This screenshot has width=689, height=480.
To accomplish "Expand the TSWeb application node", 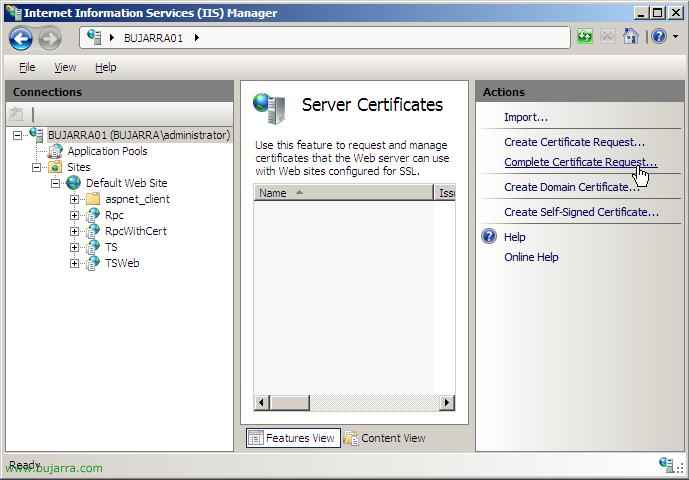I will pos(74,263).
